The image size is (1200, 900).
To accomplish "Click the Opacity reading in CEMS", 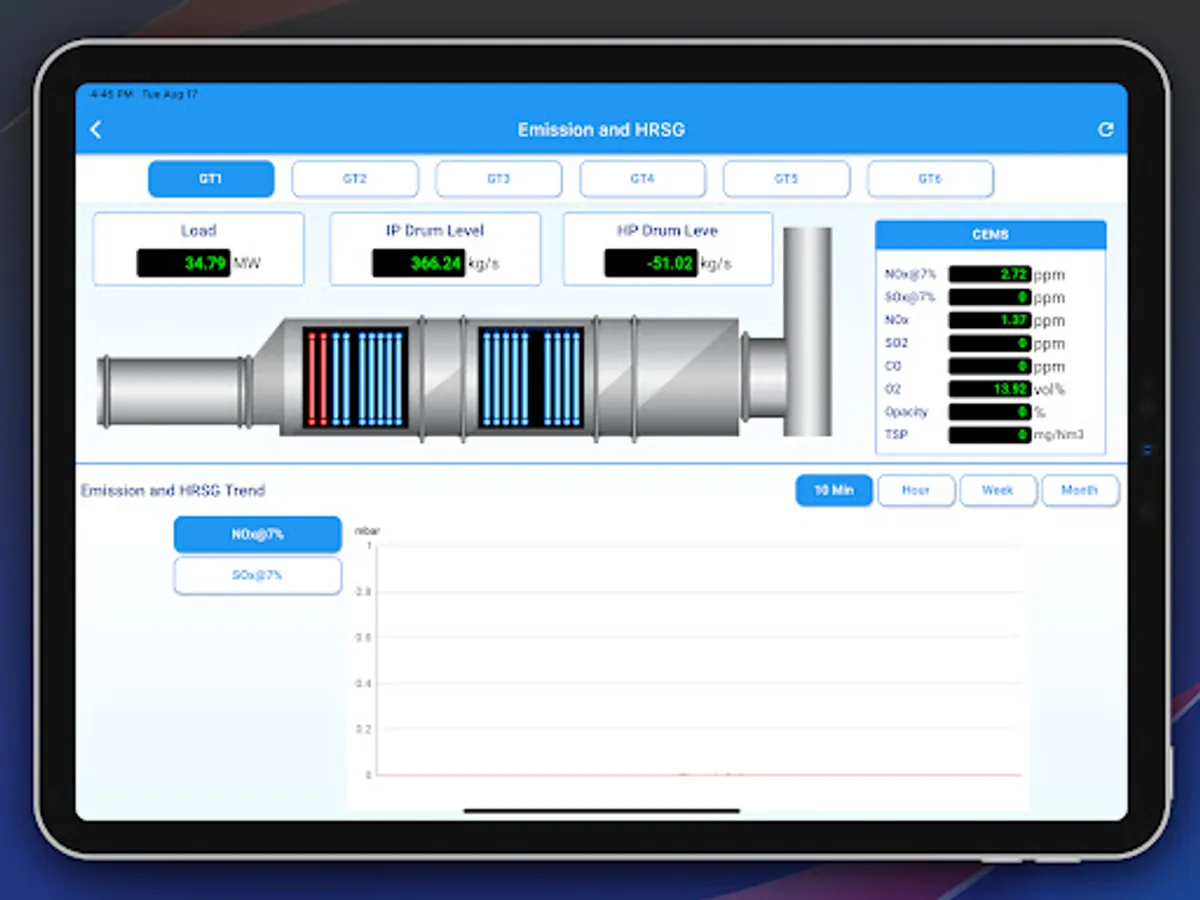I will tap(990, 412).
